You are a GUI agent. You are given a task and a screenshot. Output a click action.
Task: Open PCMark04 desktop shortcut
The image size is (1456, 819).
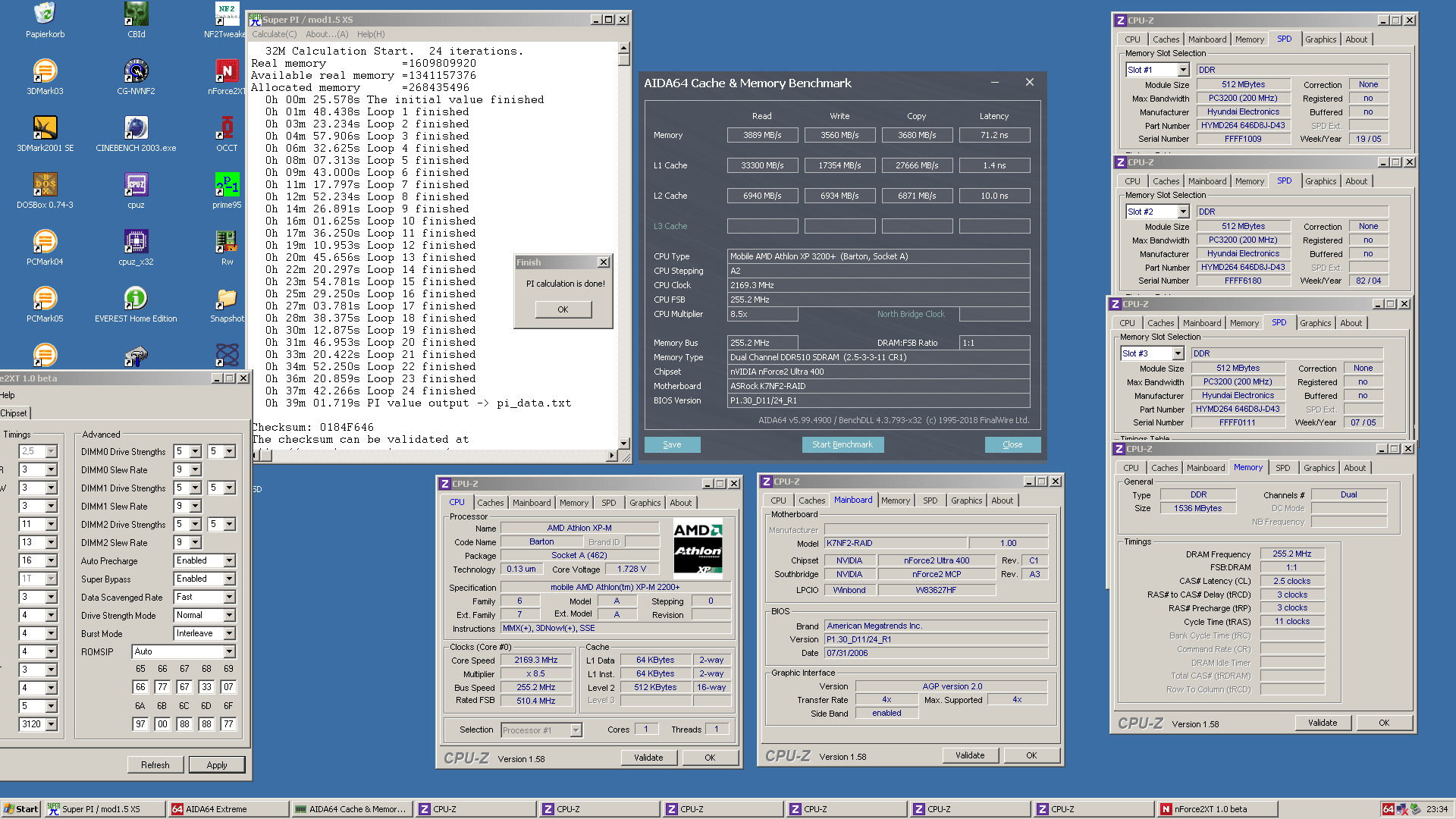coord(45,248)
